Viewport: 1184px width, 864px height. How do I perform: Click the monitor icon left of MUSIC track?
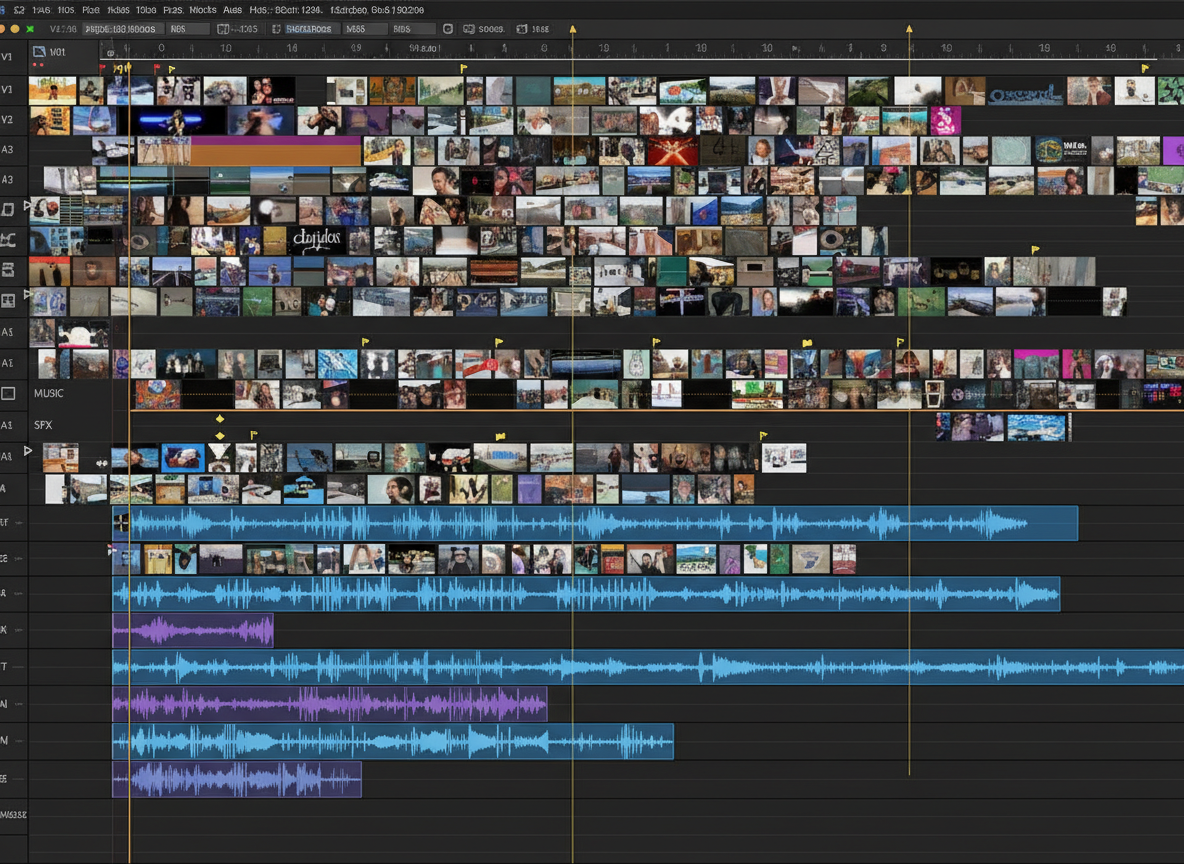coord(8,394)
